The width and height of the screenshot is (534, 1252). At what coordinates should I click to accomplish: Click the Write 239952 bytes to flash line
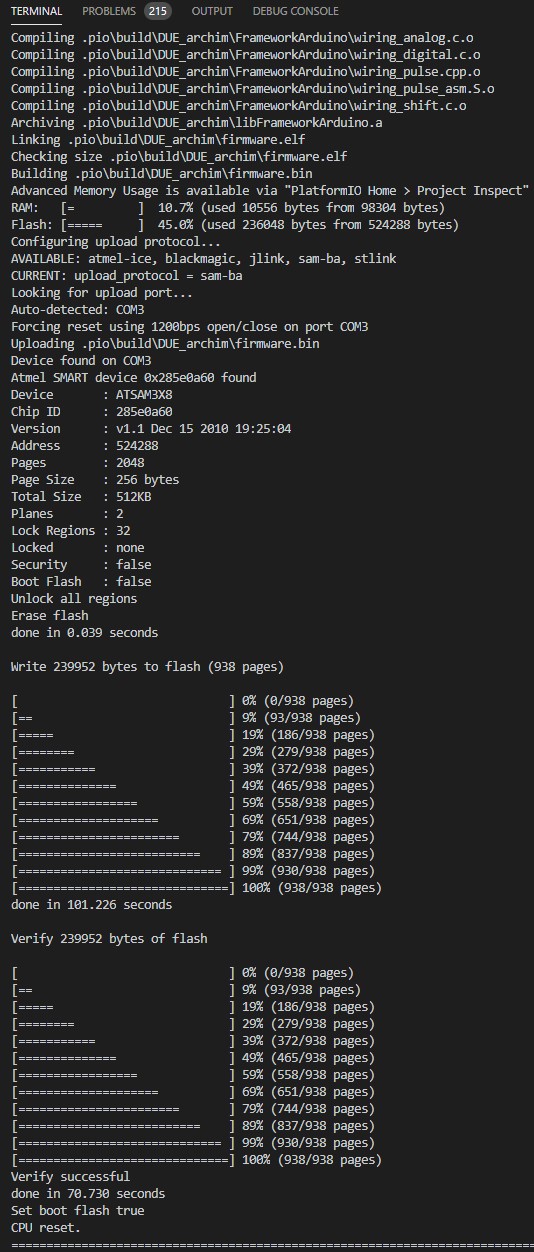[x=147, y=667]
